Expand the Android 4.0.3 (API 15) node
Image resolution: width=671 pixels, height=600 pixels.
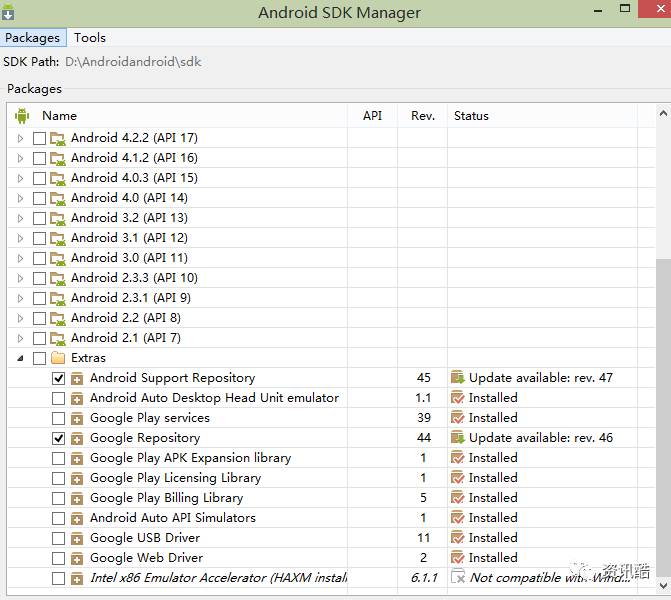pyautogui.click(x=20, y=178)
